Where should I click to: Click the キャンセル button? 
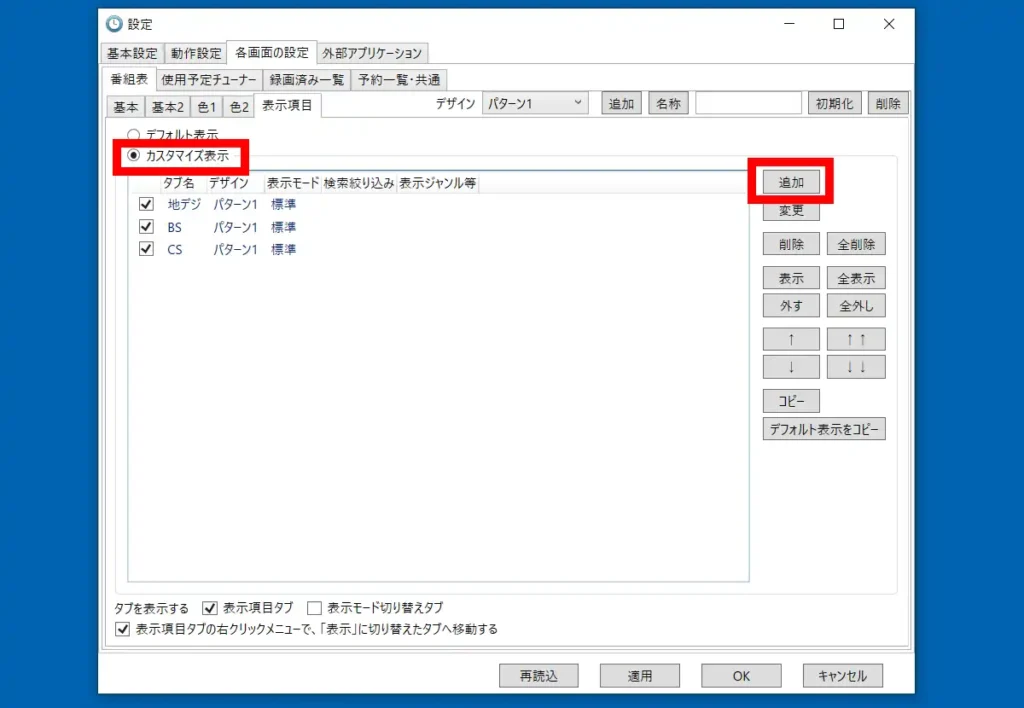[842, 676]
